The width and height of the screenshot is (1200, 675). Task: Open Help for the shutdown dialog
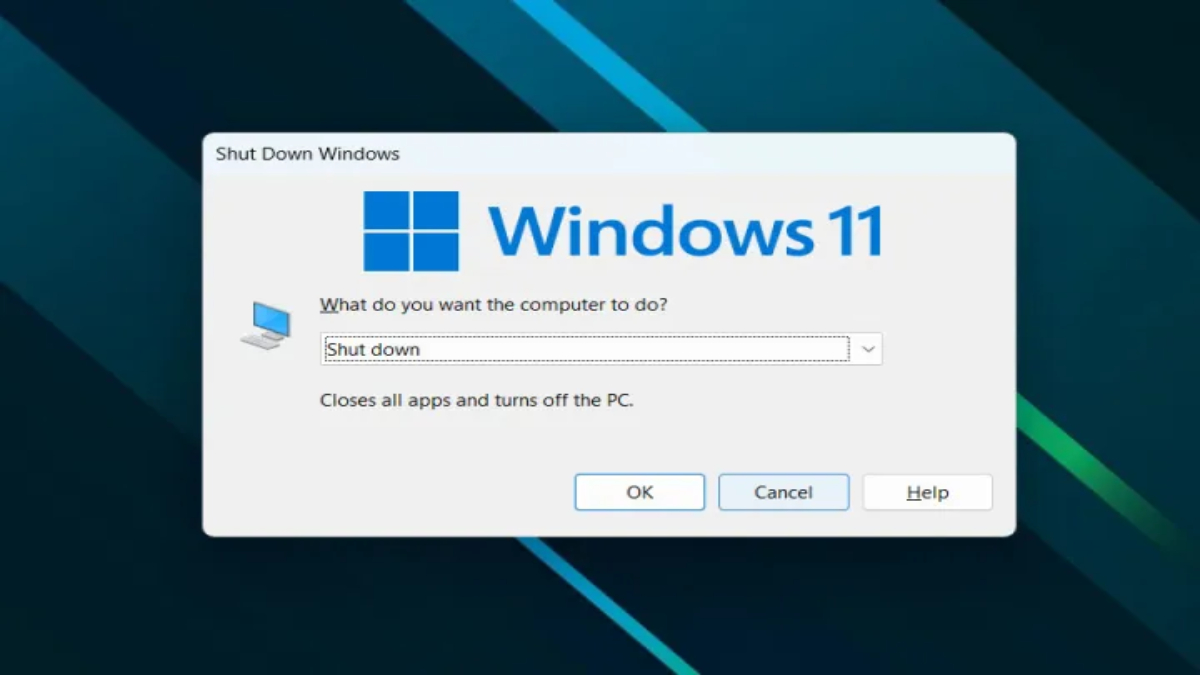927,492
